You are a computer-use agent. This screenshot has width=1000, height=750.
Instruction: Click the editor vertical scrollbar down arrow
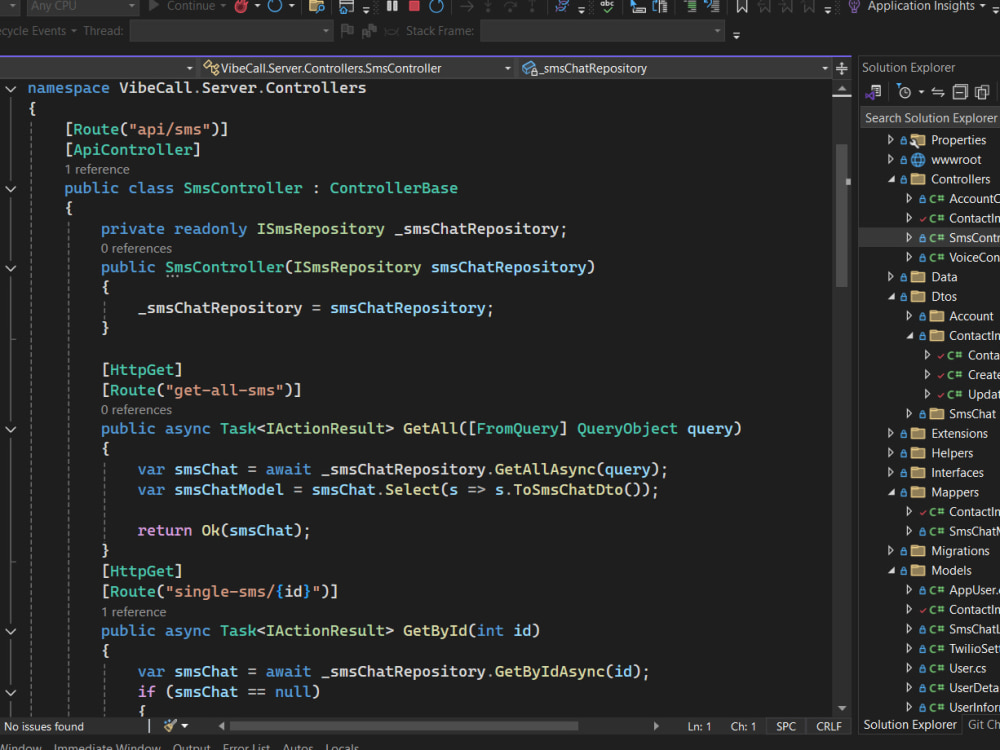point(842,708)
